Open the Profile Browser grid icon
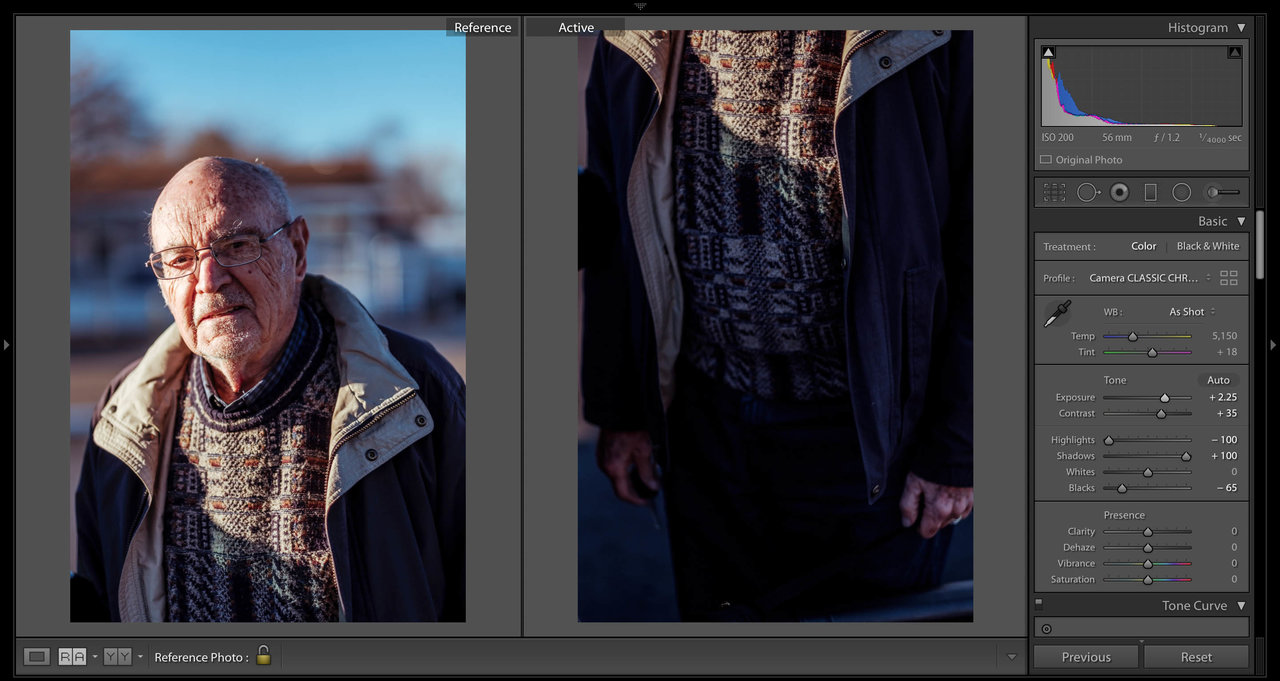Viewport: 1280px width, 681px height. [x=1229, y=278]
